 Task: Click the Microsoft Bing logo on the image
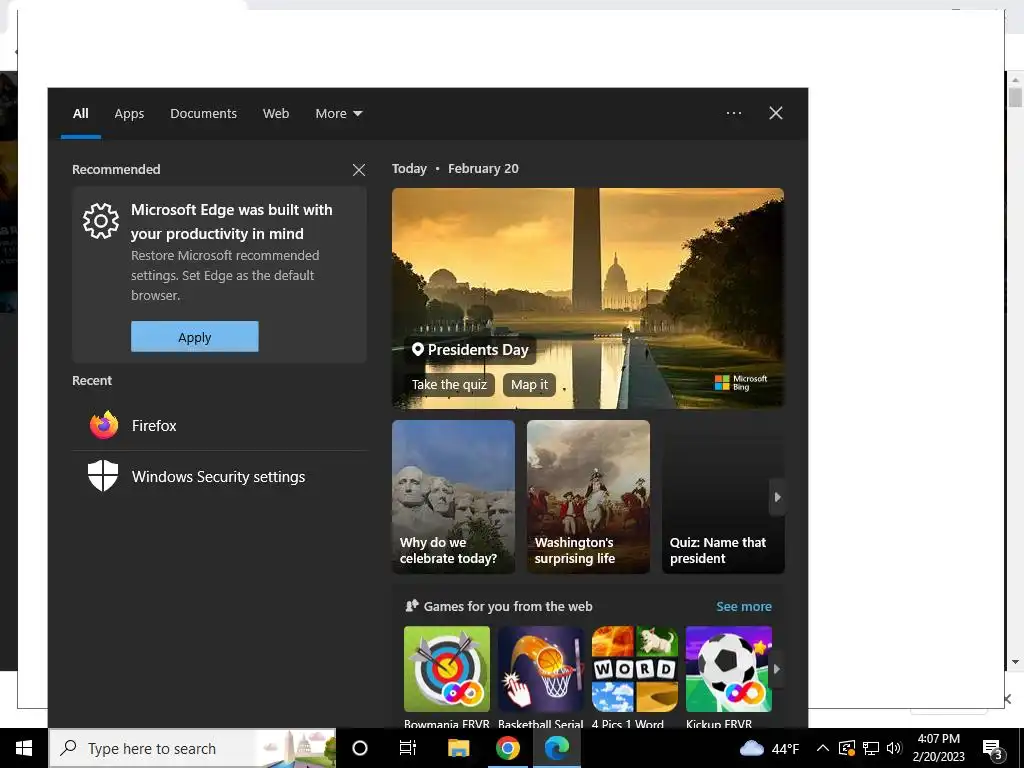741,383
